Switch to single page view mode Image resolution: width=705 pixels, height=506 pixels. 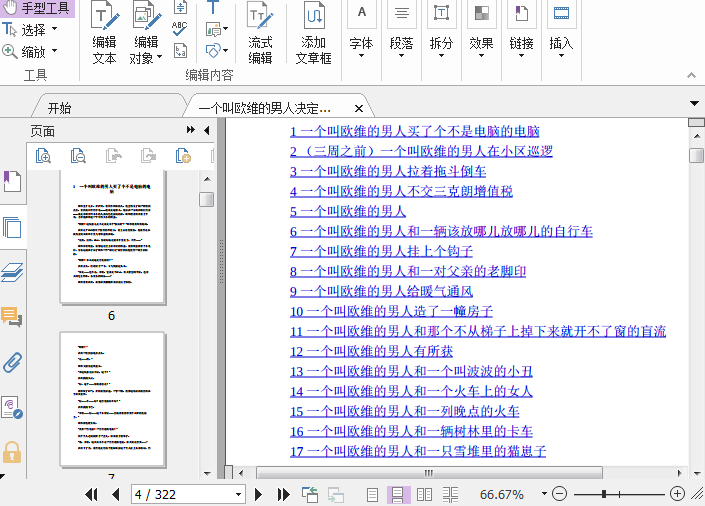pos(372,495)
